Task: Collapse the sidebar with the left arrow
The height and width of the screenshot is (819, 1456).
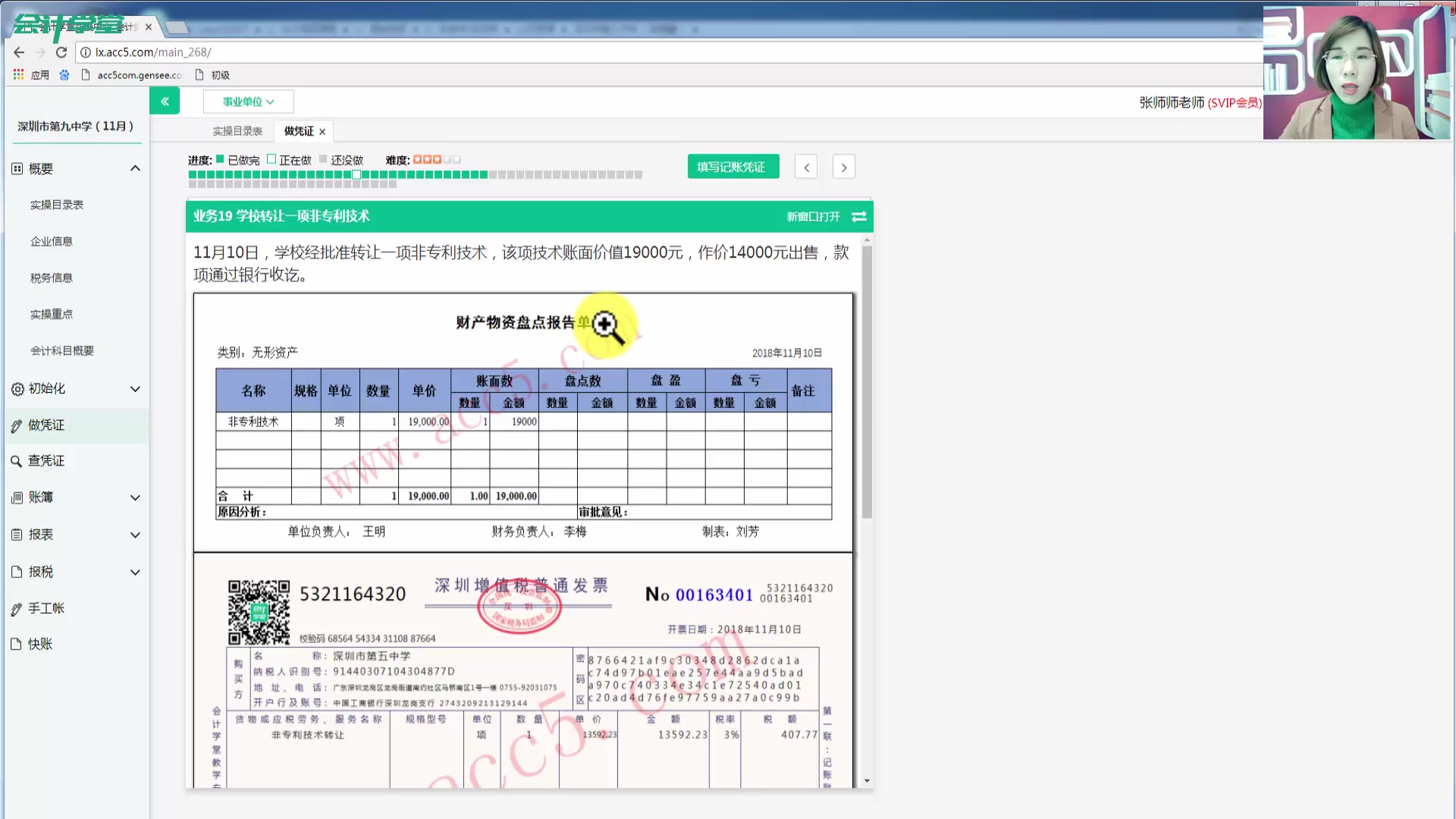Action: coord(165,100)
